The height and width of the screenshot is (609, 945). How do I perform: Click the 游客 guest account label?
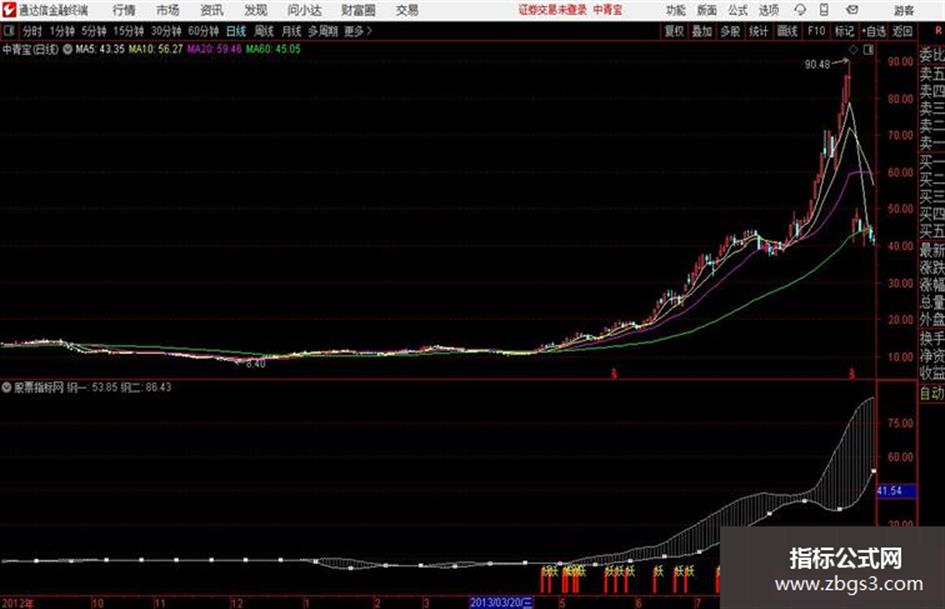click(903, 10)
